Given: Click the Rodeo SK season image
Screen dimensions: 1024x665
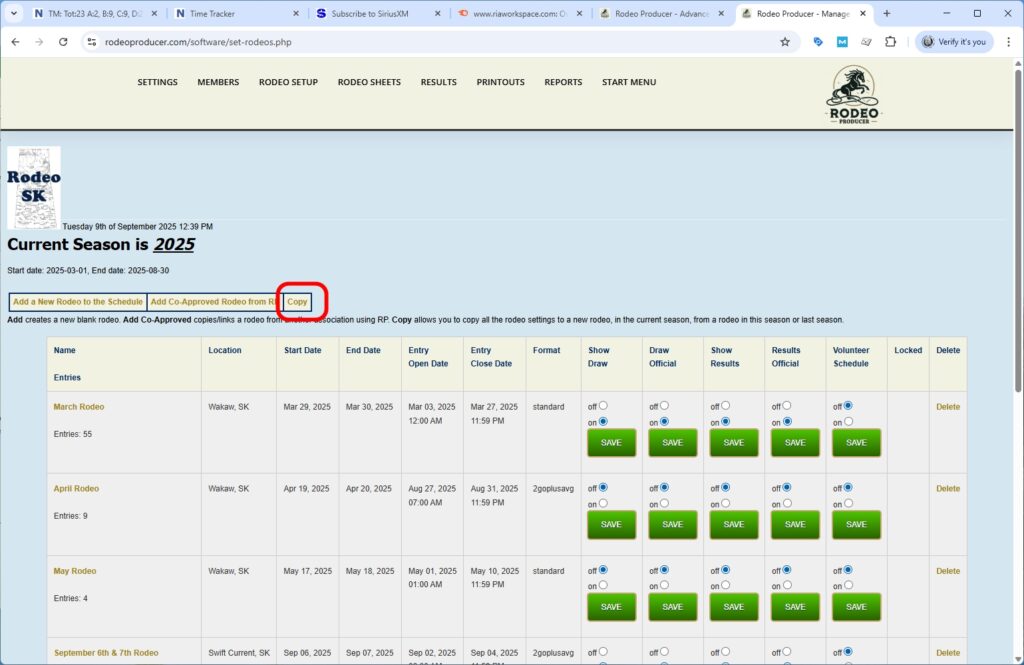Looking at the screenshot, I should (33, 186).
